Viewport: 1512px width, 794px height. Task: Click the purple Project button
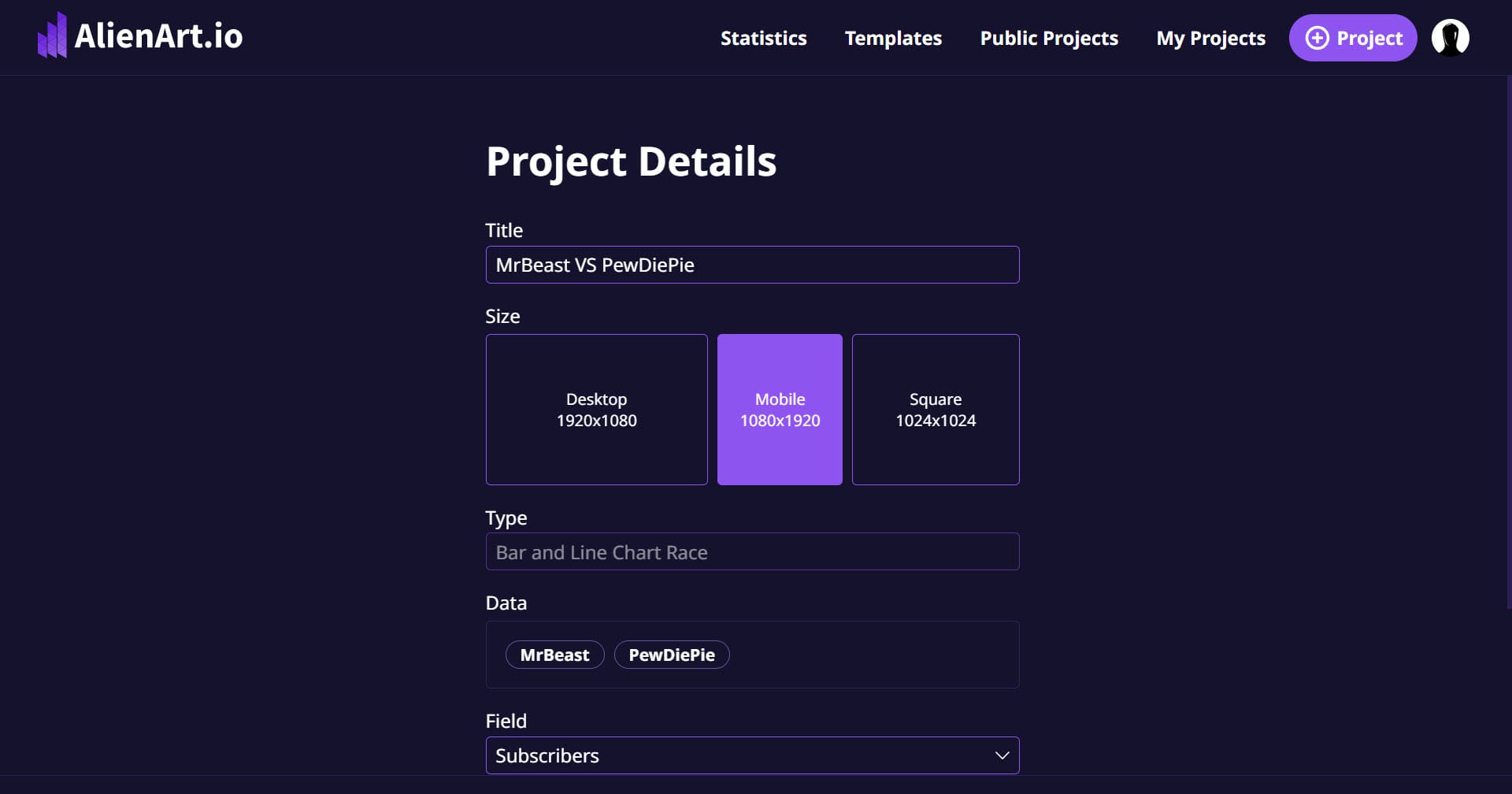(x=1352, y=38)
